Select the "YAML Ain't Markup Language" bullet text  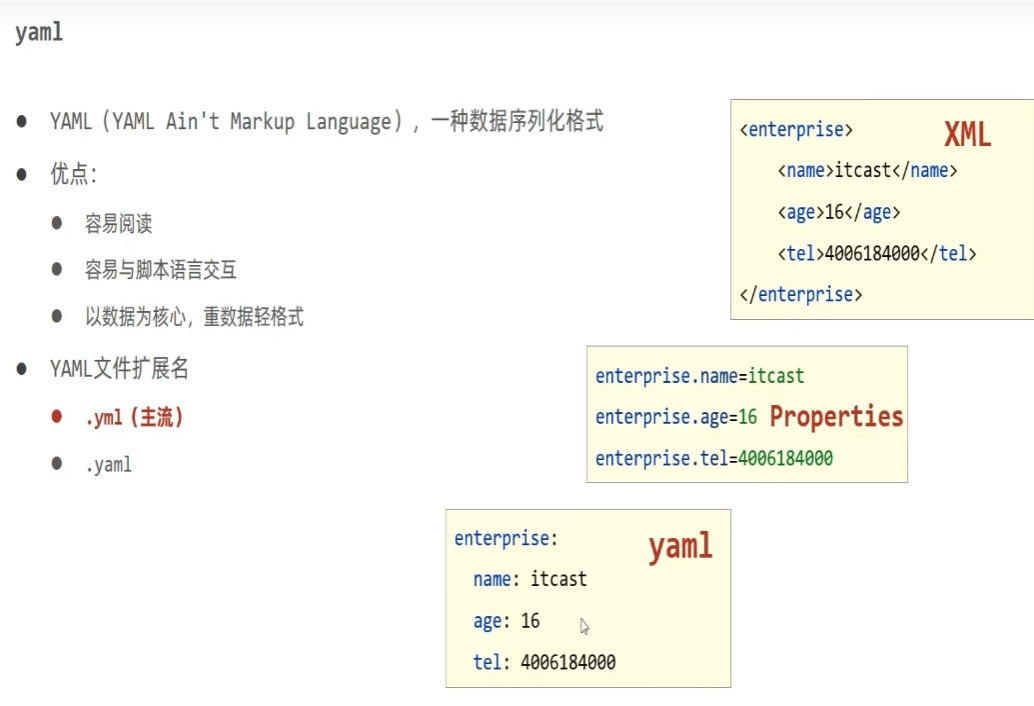326,122
